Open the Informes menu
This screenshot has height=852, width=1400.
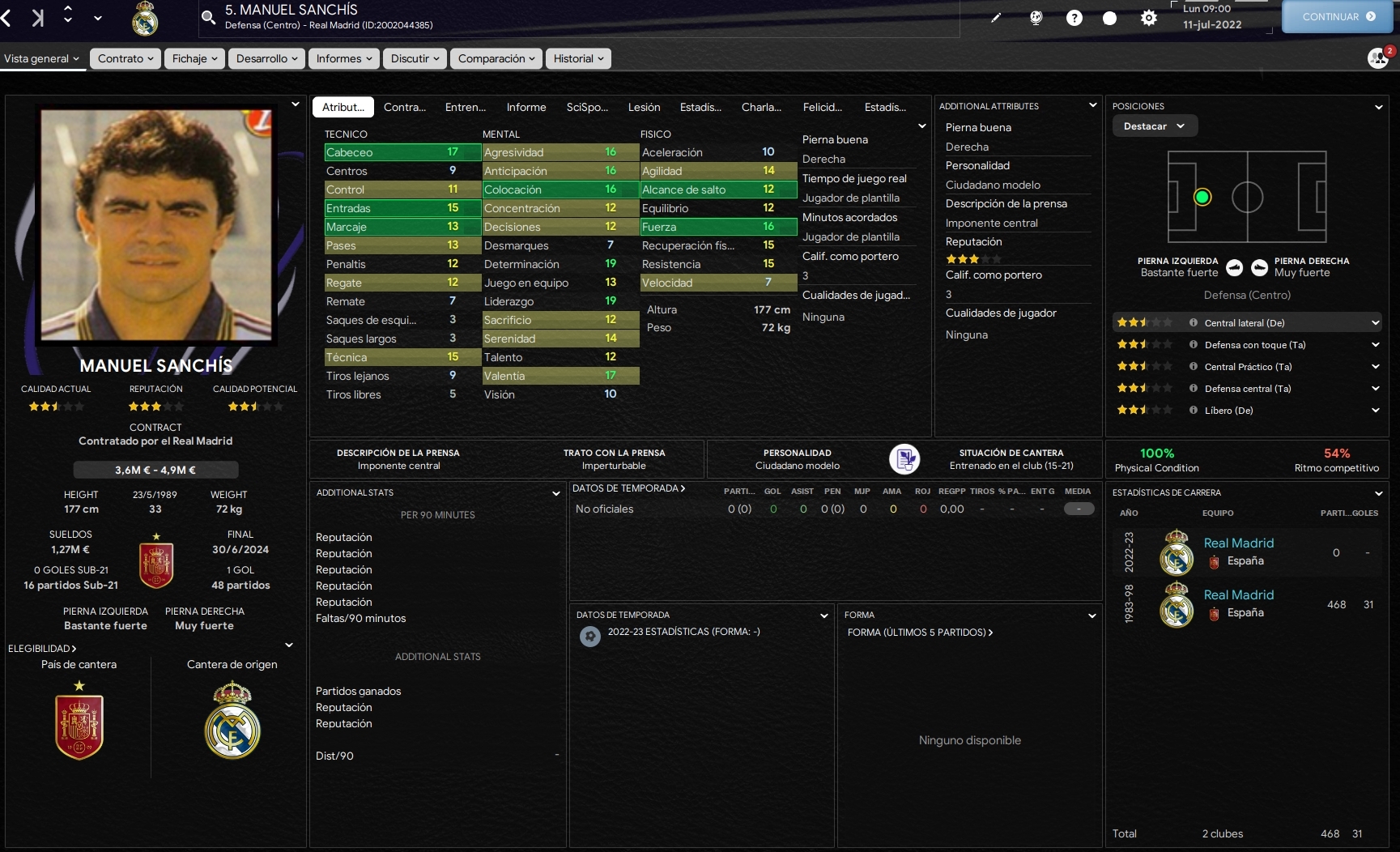pyautogui.click(x=344, y=58)
